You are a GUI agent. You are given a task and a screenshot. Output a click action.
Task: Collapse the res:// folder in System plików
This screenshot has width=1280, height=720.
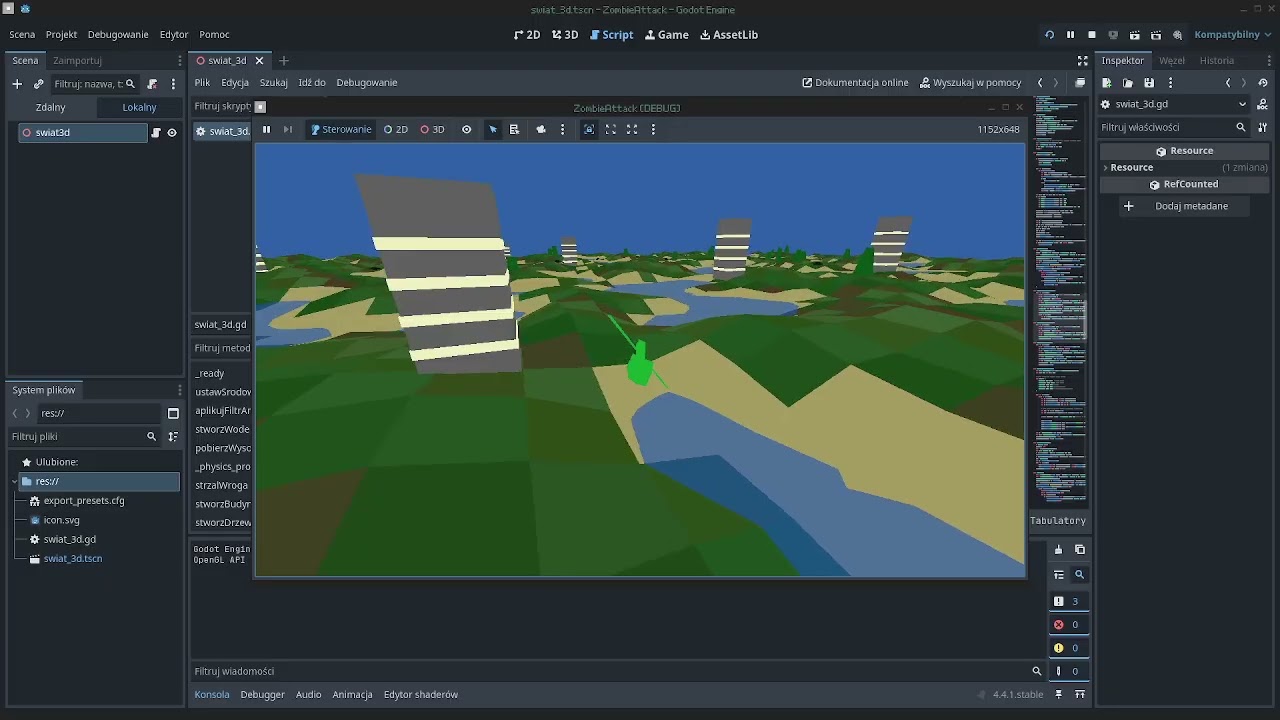tap(15, 482)
